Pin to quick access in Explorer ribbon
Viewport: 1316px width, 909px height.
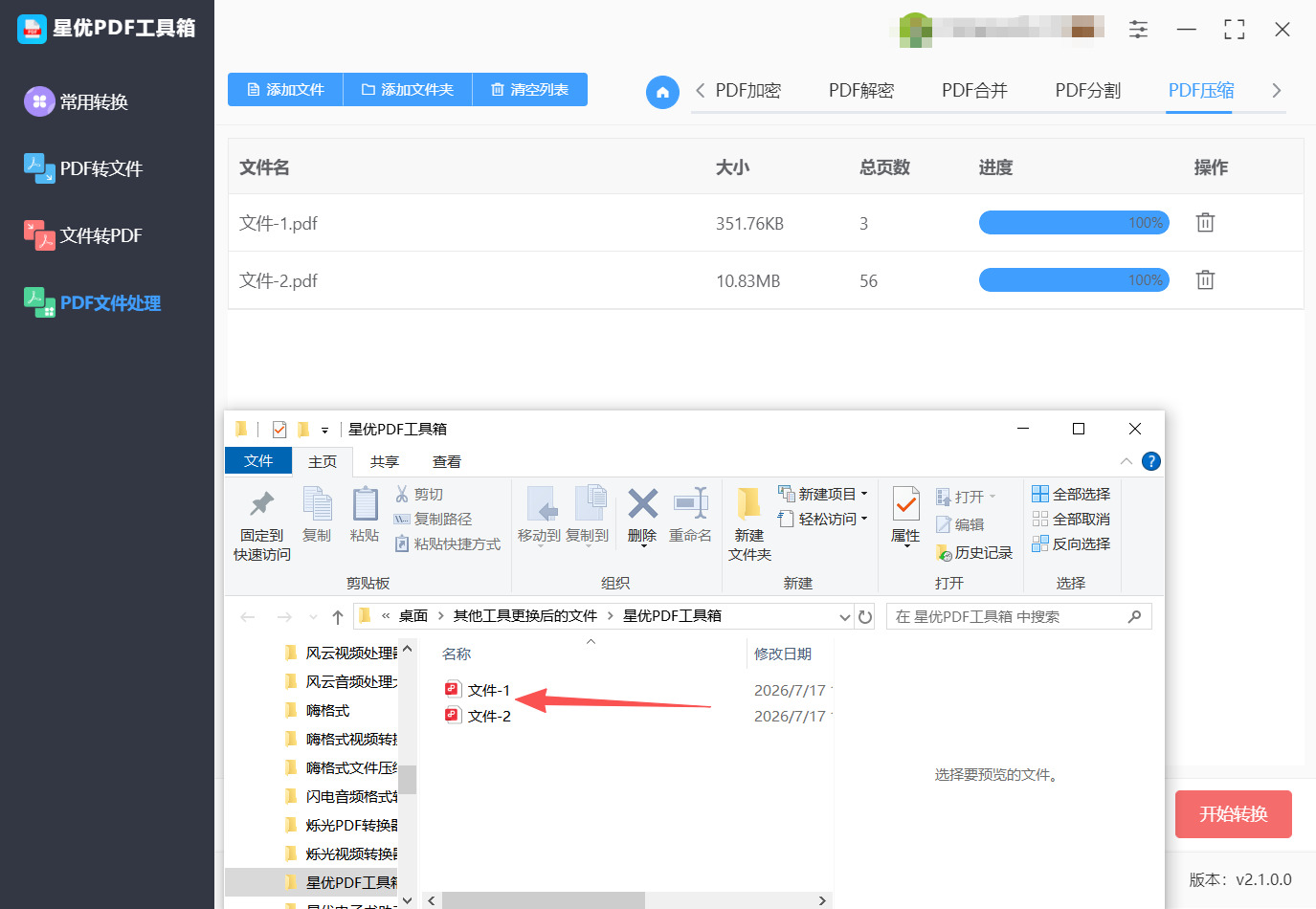pos(262,524)
